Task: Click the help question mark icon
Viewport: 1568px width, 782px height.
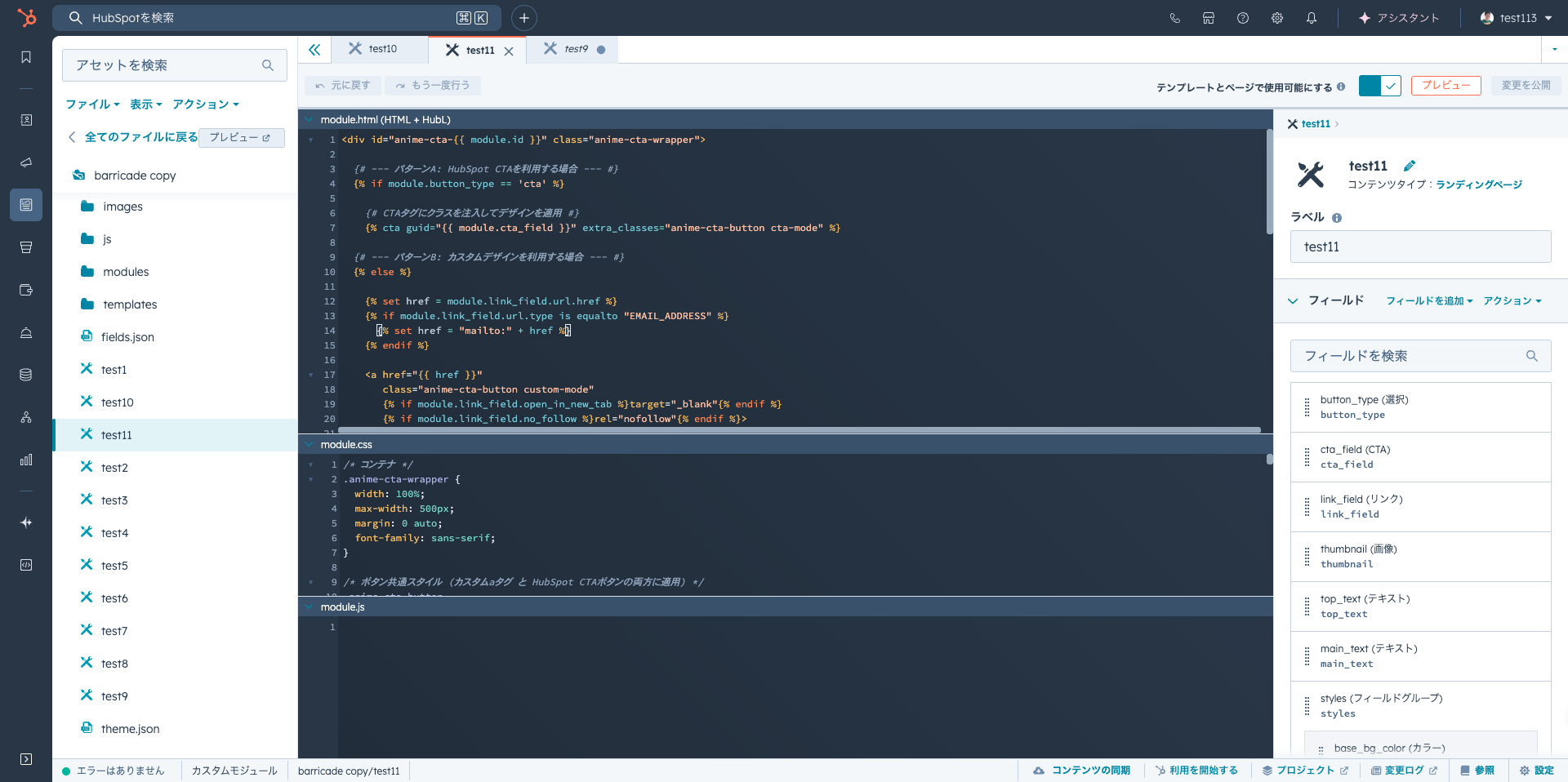Action: (x=1242, y=18)
